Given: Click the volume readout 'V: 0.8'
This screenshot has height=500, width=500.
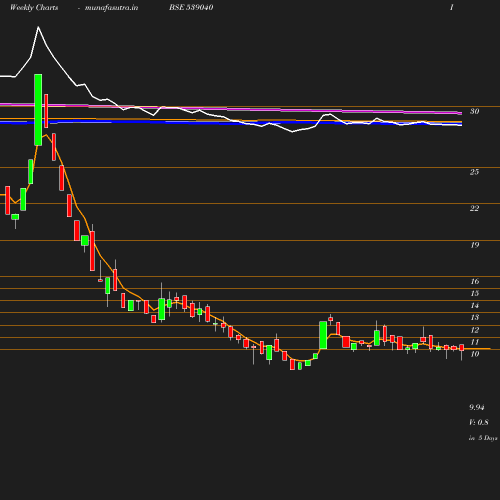Looking at the screenshot, I should (x=479, y=422).
